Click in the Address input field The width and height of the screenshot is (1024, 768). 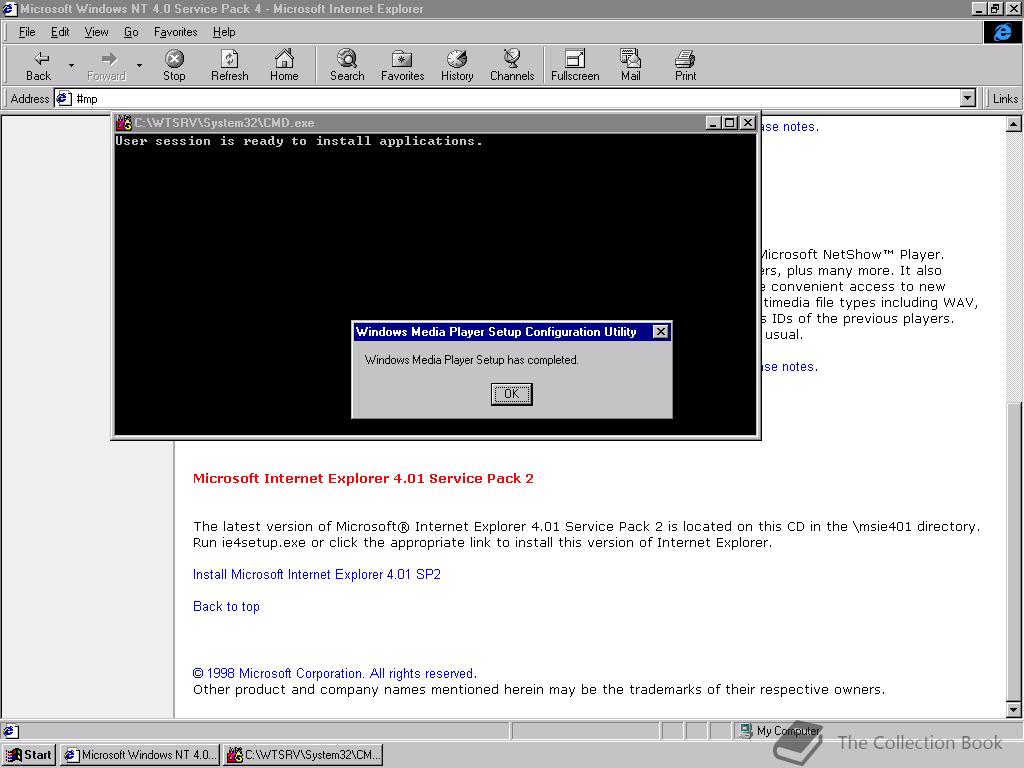(x=516, y=99)
